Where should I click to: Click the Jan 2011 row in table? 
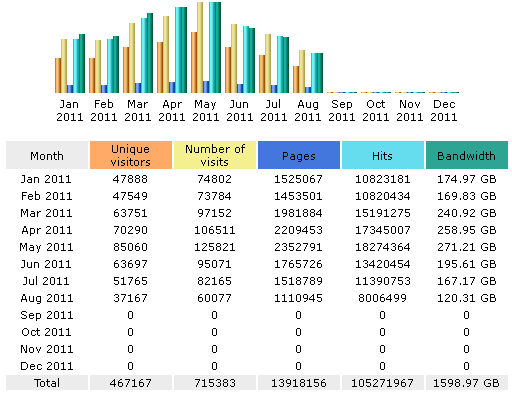pos(257,179)
